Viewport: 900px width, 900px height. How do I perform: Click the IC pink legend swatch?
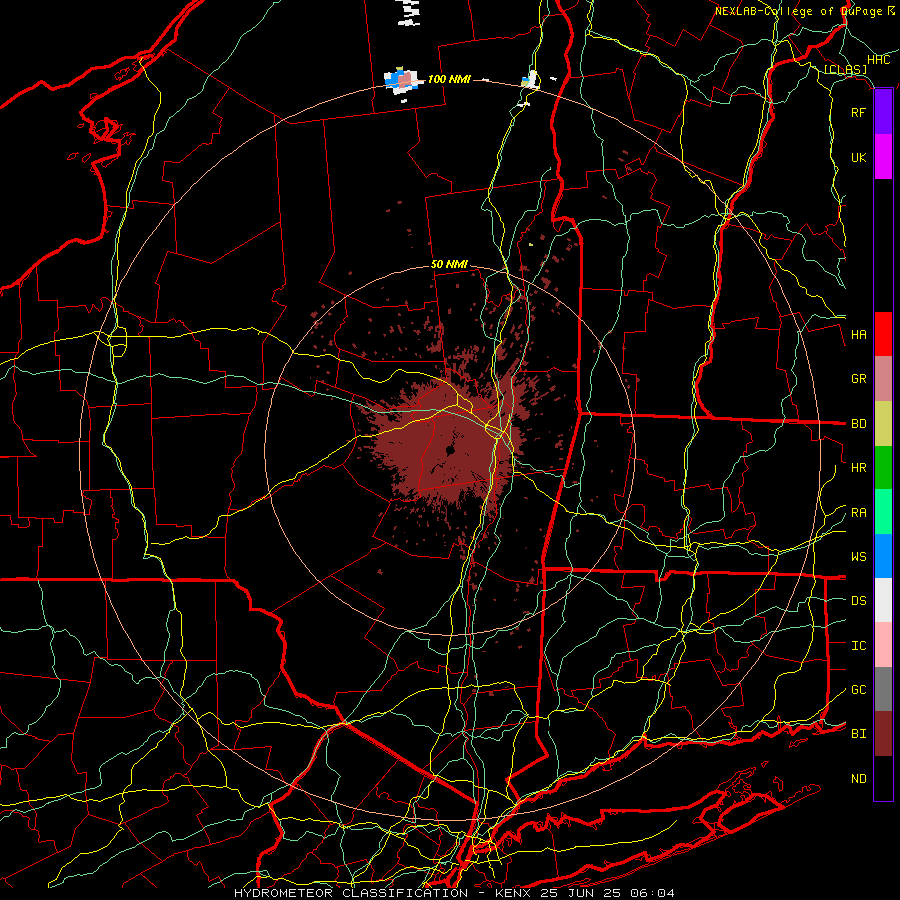click(x=883, y=645)
